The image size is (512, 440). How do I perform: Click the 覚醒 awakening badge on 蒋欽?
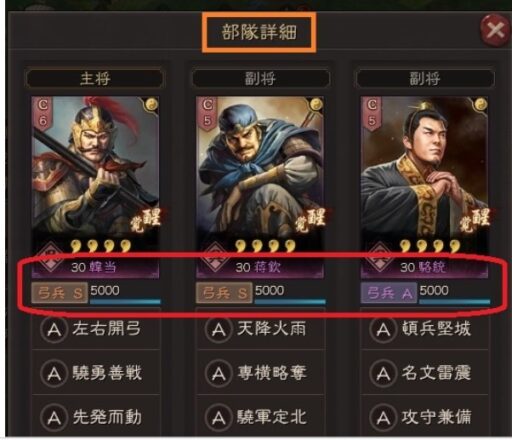point(310,219)
